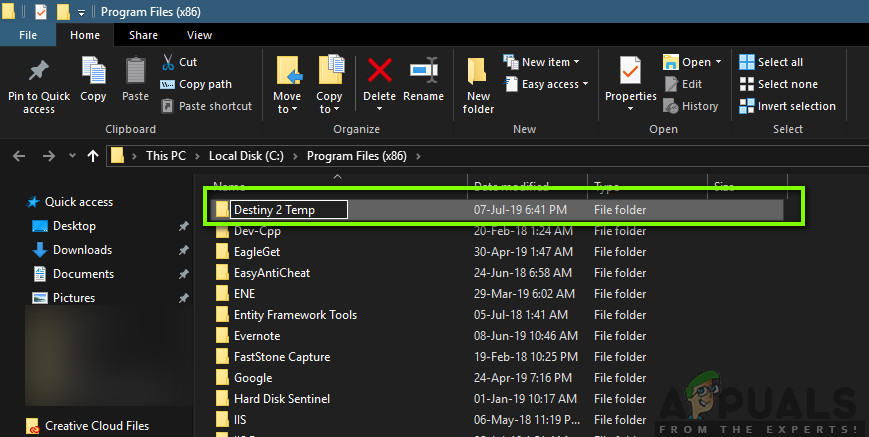Expand the Delete options arrow

point(380,109)
